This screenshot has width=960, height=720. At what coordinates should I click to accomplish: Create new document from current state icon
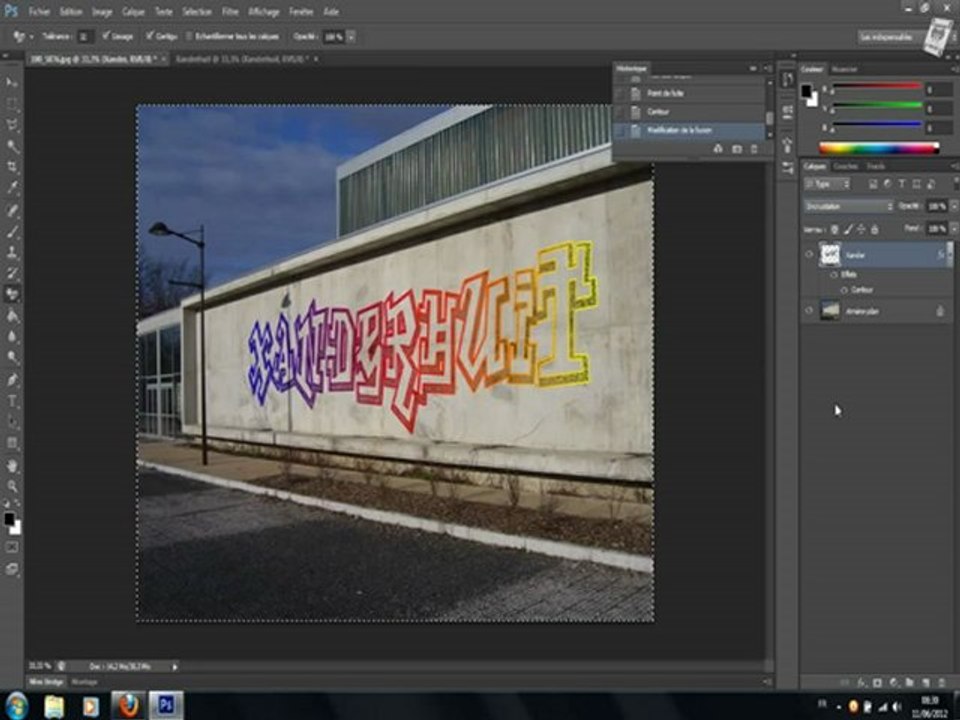point(718,149)
